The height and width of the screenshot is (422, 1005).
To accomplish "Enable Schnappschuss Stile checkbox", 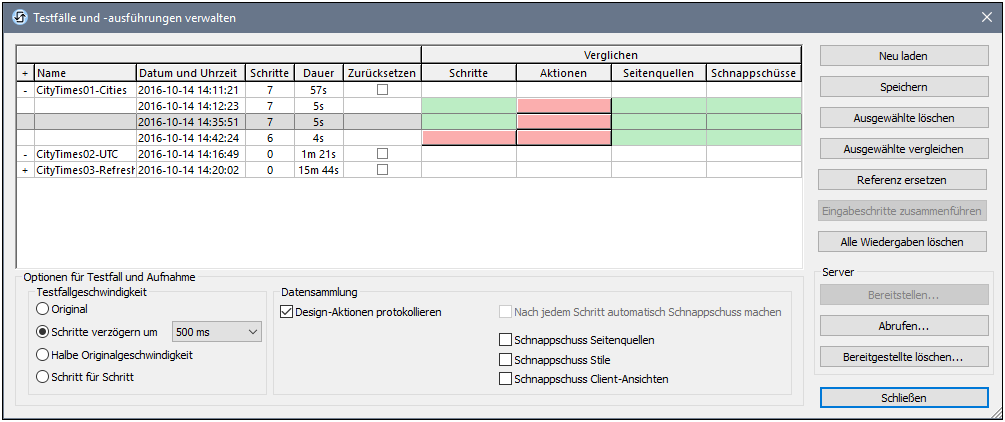I will (505, 359).
